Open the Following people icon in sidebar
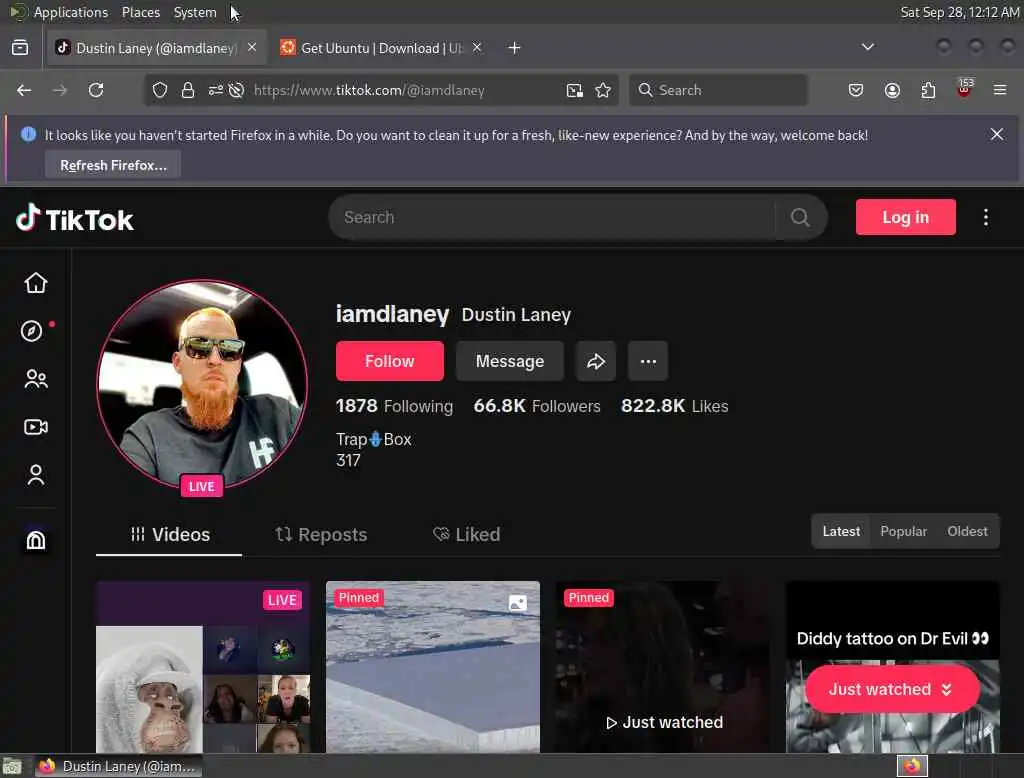 (x=36, y=379)
